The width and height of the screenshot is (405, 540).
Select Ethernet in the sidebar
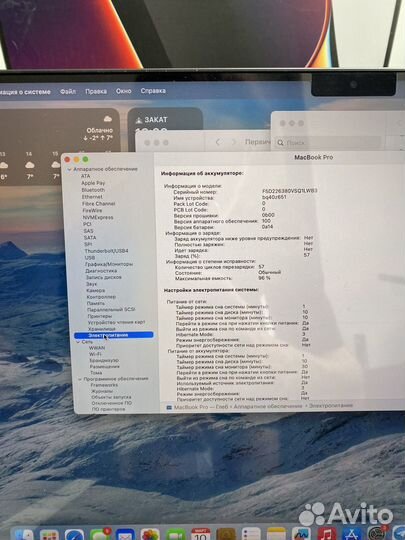pyautogui.click(x=92, y=197)
